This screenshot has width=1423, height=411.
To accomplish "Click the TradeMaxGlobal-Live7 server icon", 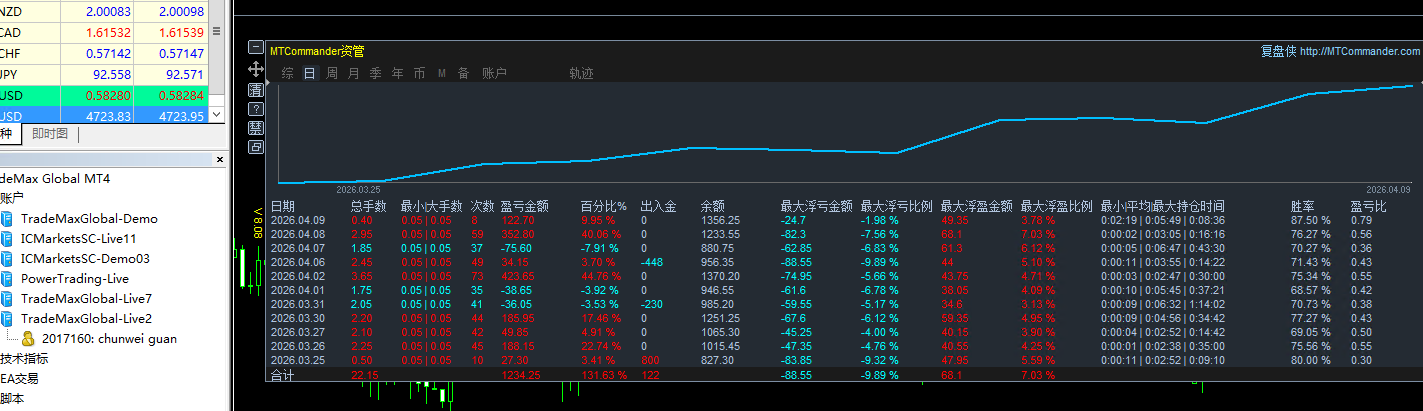I will point(8,298).
